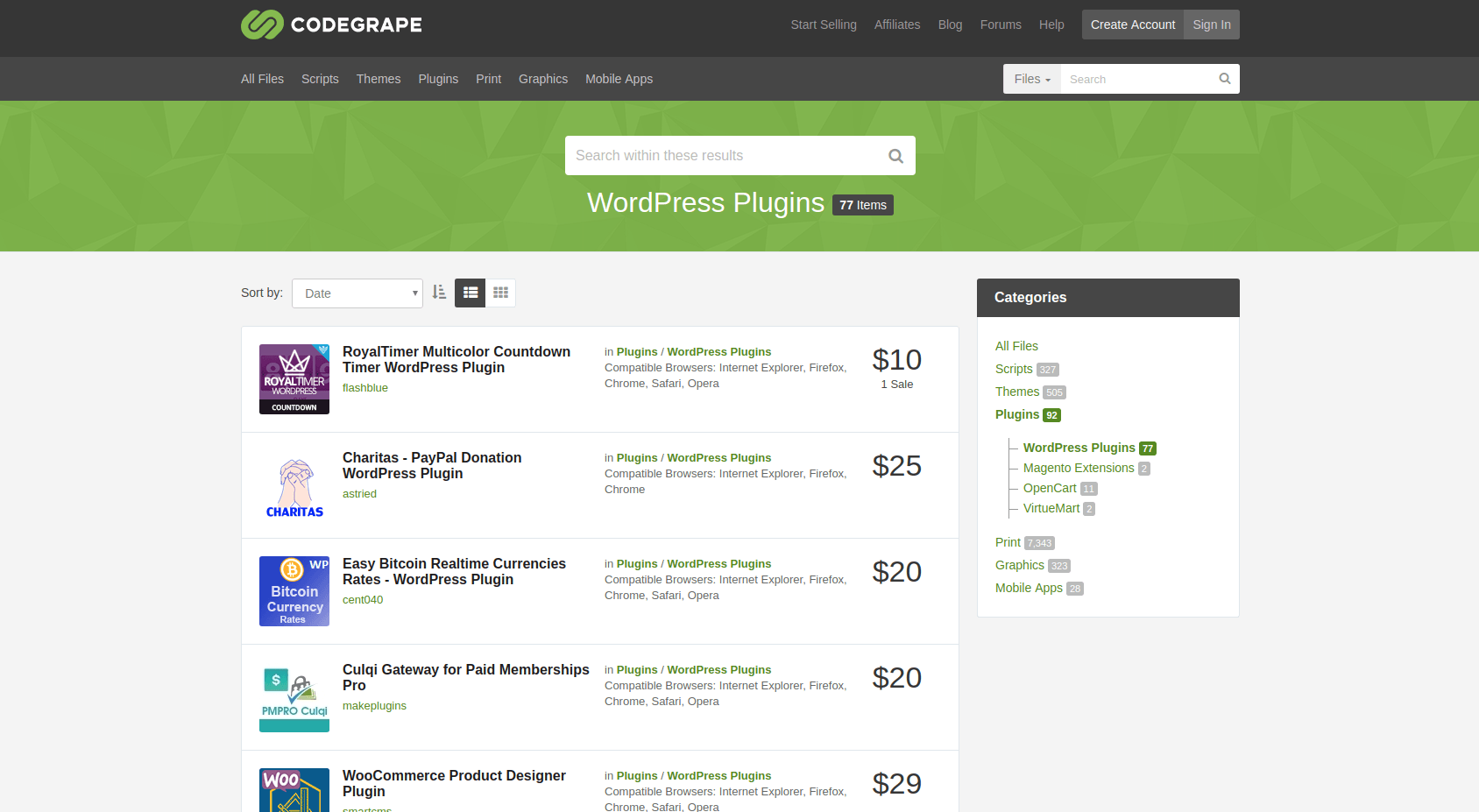Open the PMPRO Culqi thumbnail

[x=294, y=697]
